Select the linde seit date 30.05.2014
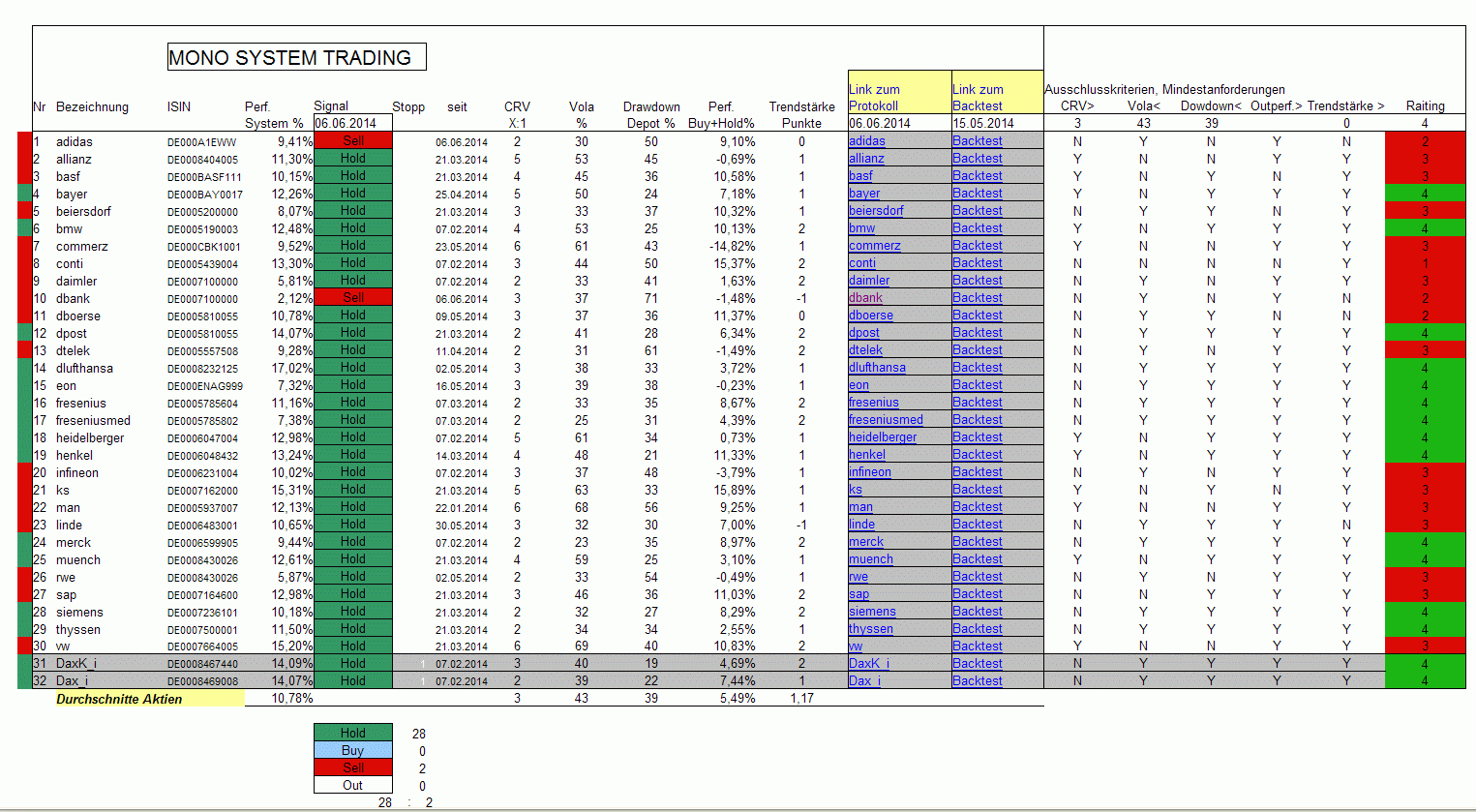Screen dimensions: 1476x812 (462, 526)
